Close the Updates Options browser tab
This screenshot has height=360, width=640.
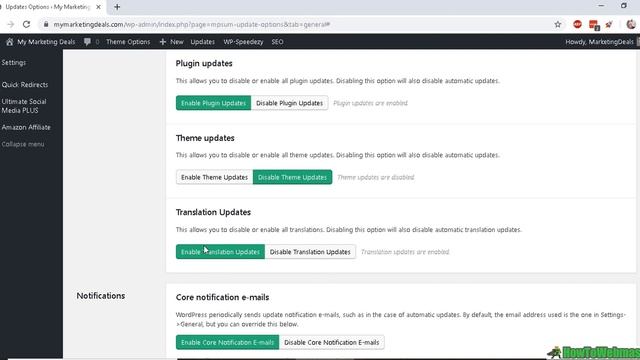tap(98, 7)
